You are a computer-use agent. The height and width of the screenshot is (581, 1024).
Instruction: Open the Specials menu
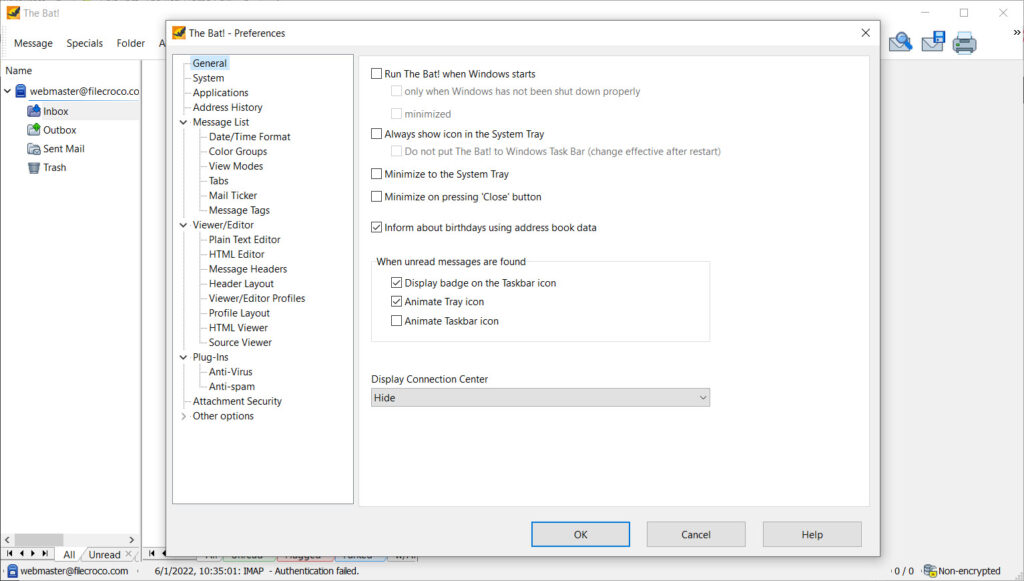point(85,43)
